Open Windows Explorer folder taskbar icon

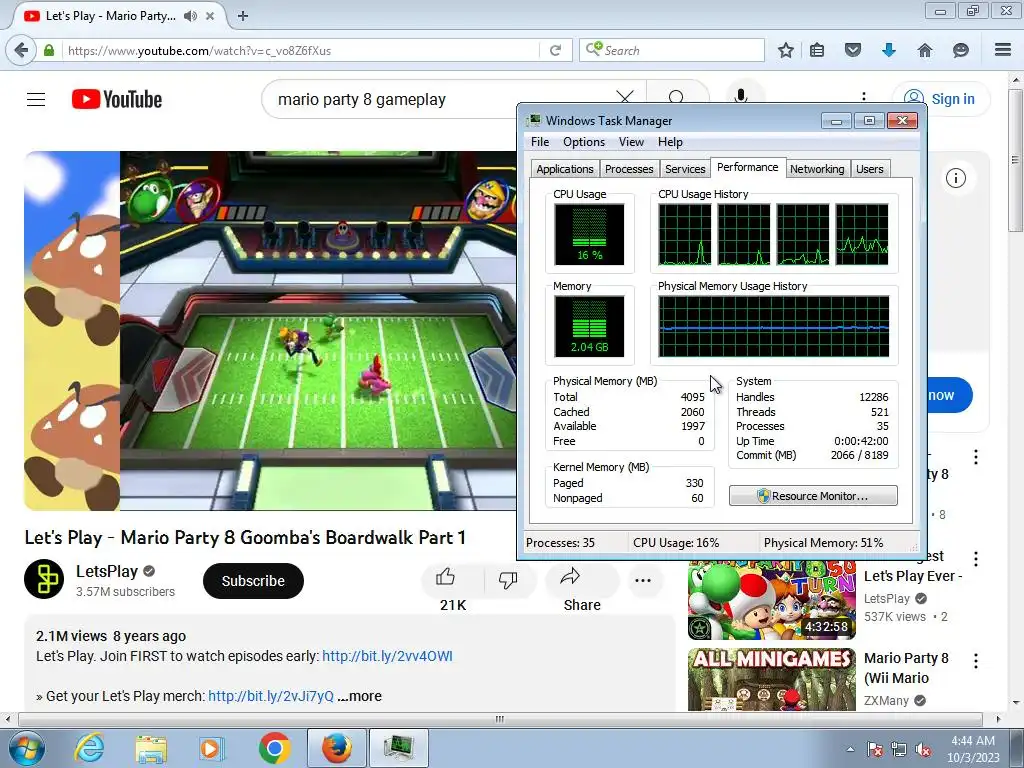(x=151, y=748)
